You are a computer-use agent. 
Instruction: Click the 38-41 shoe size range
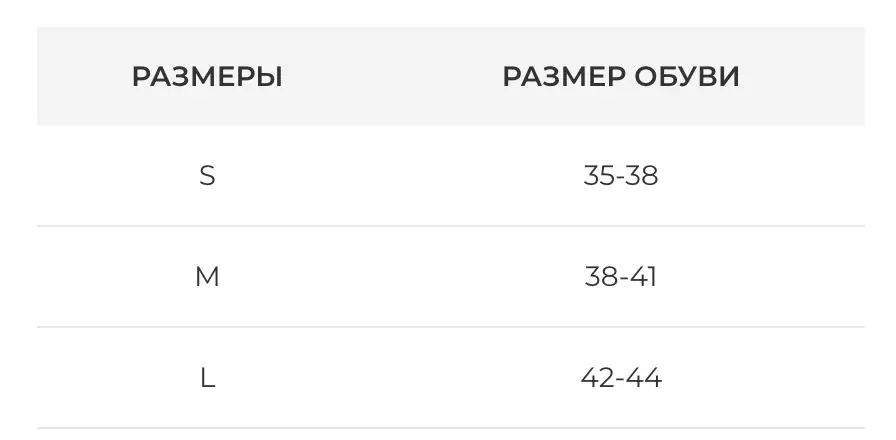(x=621, y=277)
